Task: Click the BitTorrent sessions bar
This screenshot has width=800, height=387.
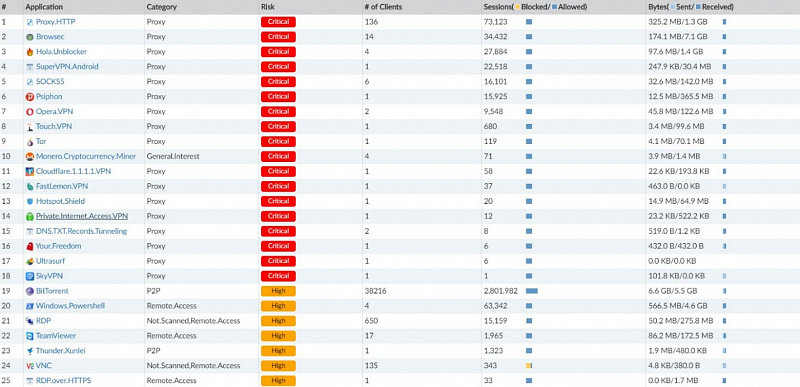Action: tap(532, 291)
